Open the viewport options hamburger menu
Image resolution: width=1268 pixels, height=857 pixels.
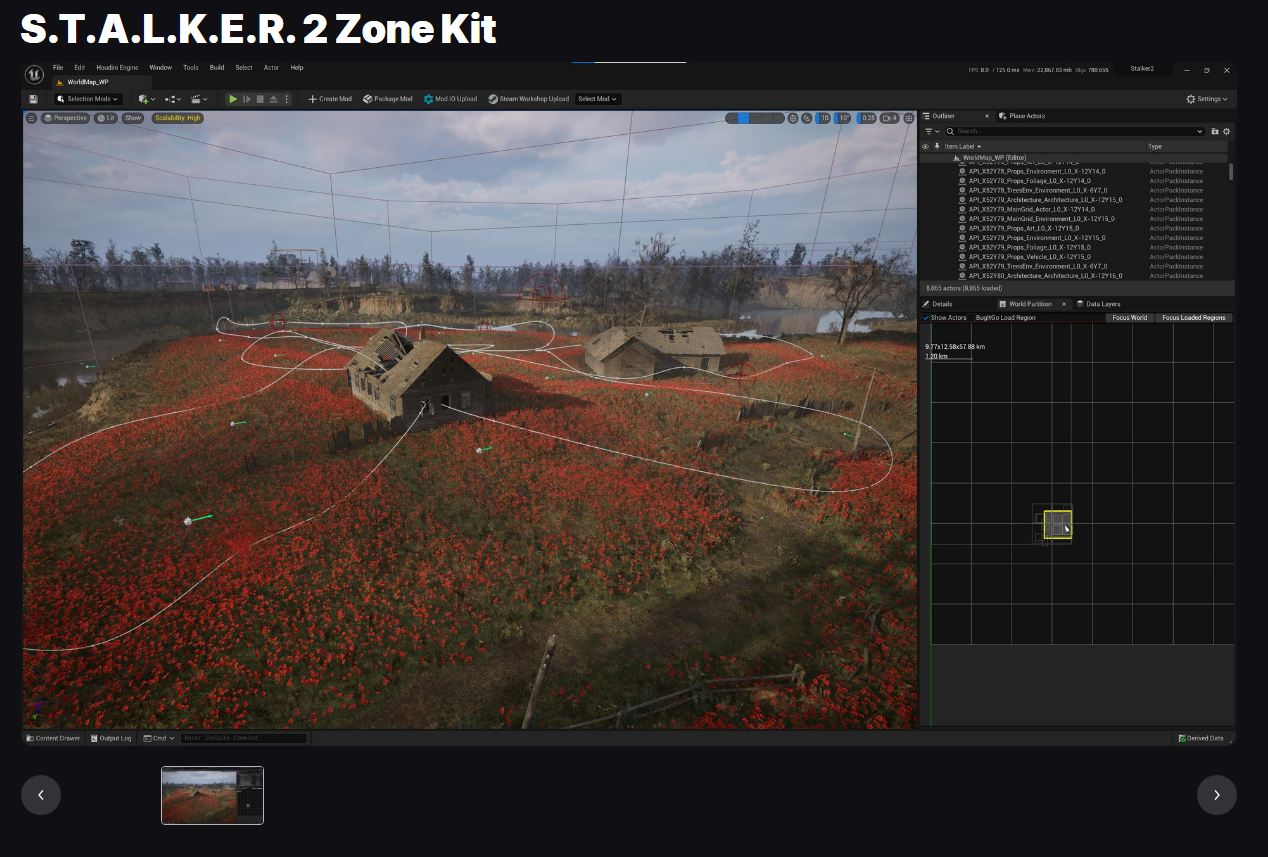31,118
